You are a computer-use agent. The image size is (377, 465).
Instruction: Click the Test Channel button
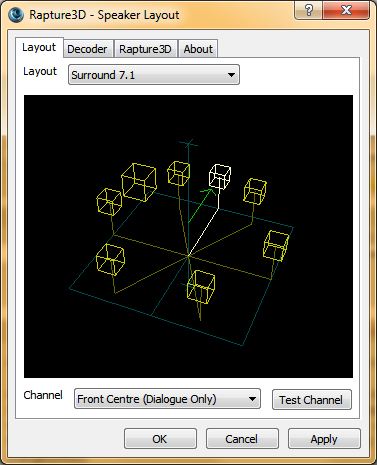[312, 399]
